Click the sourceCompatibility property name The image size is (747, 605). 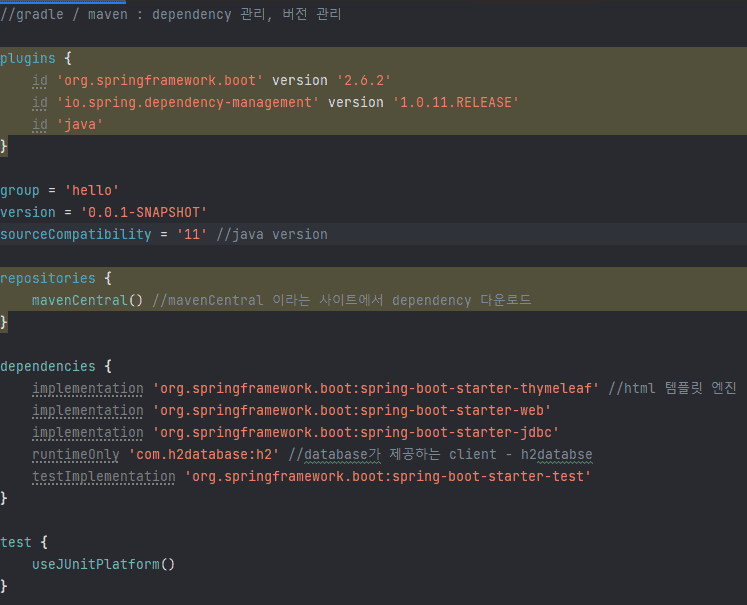point(76,234)
